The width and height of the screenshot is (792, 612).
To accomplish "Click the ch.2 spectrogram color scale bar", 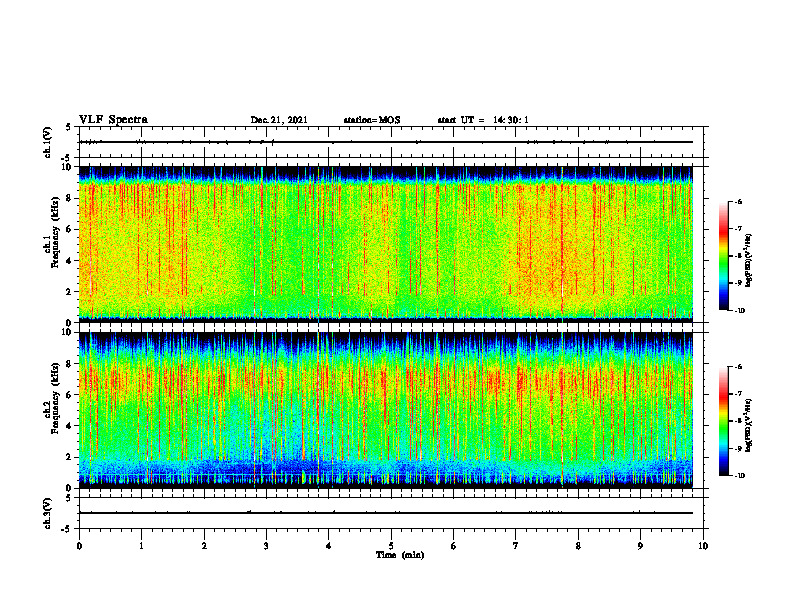I will click(x=723, y=421).
